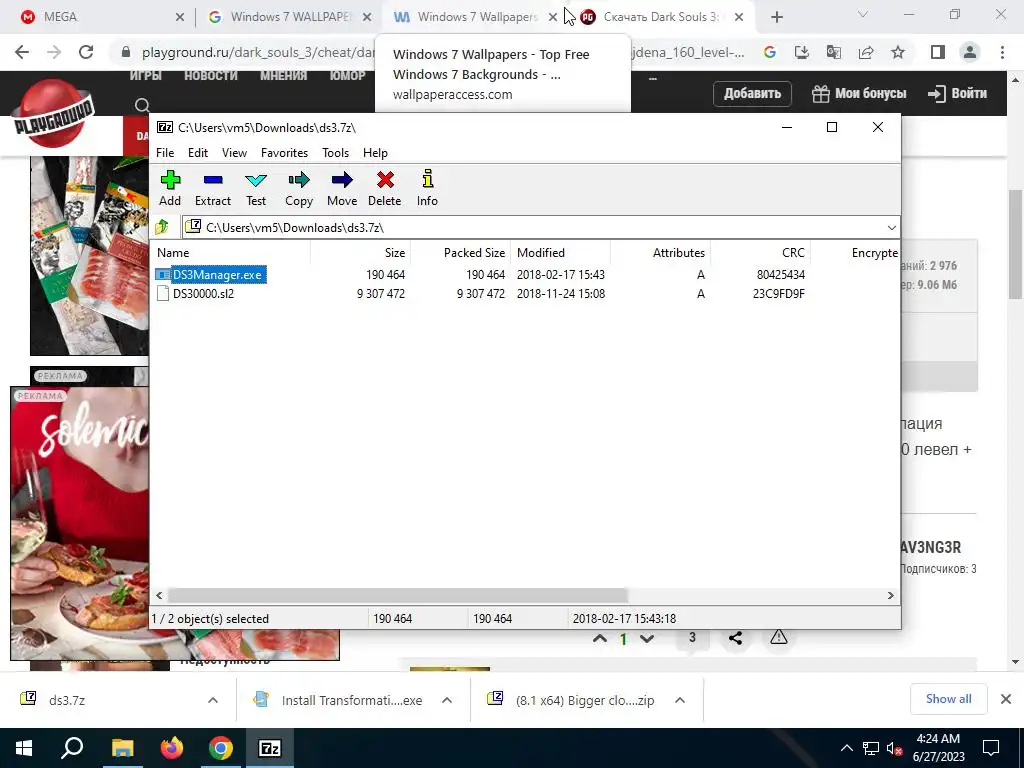
Task: Open Мои бонусы on Playground
Action: pyautogui.click(x=859, y=93)
